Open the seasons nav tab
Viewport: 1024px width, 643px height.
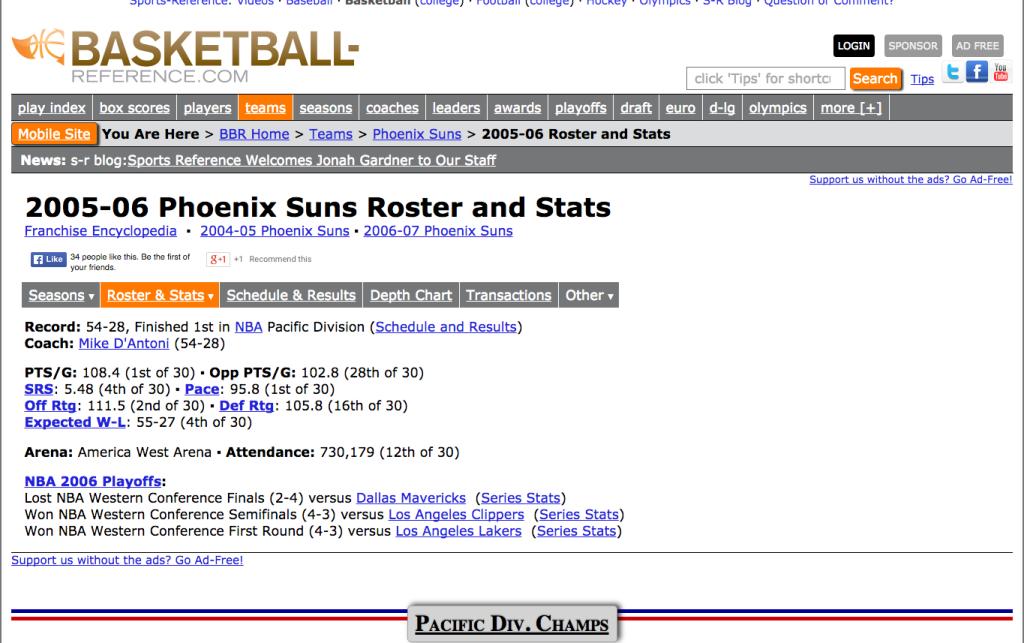pos(326,108)
